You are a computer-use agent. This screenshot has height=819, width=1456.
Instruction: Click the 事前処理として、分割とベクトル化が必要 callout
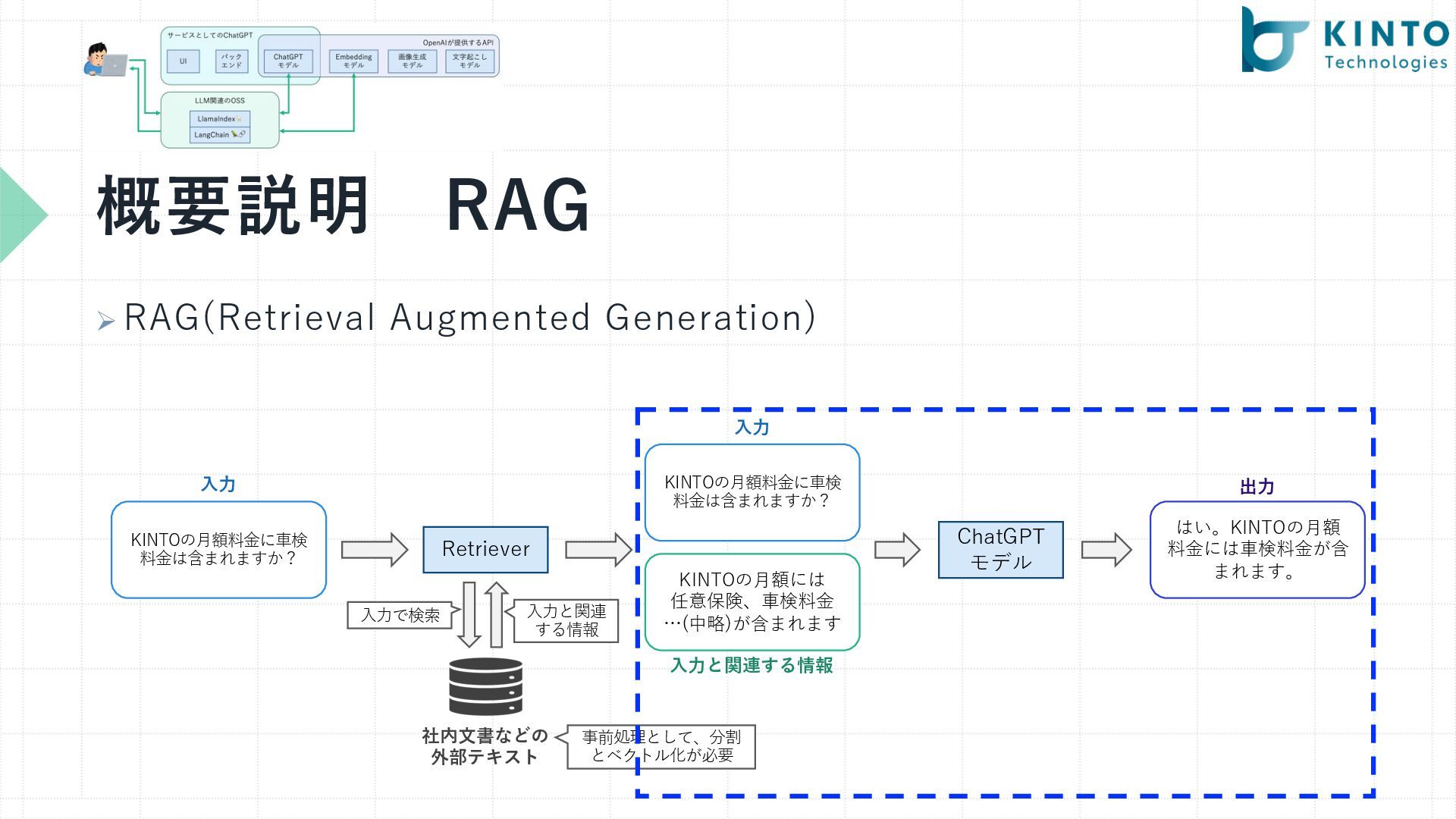(661, 746)
